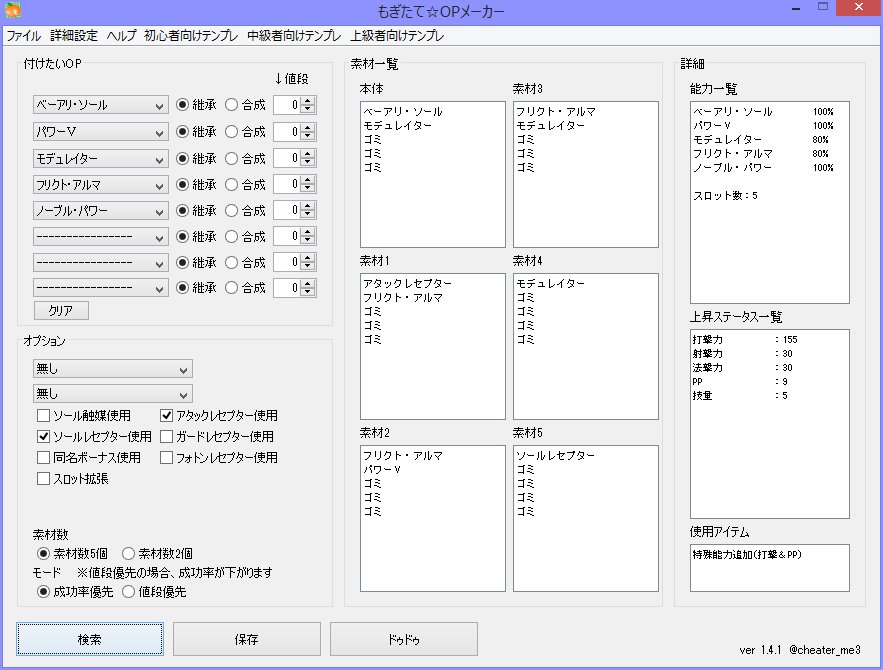Image resolution: width=883 pixels, height=670 pixels.
Task: Click the クリア button
Action: [x=61, y=310]
